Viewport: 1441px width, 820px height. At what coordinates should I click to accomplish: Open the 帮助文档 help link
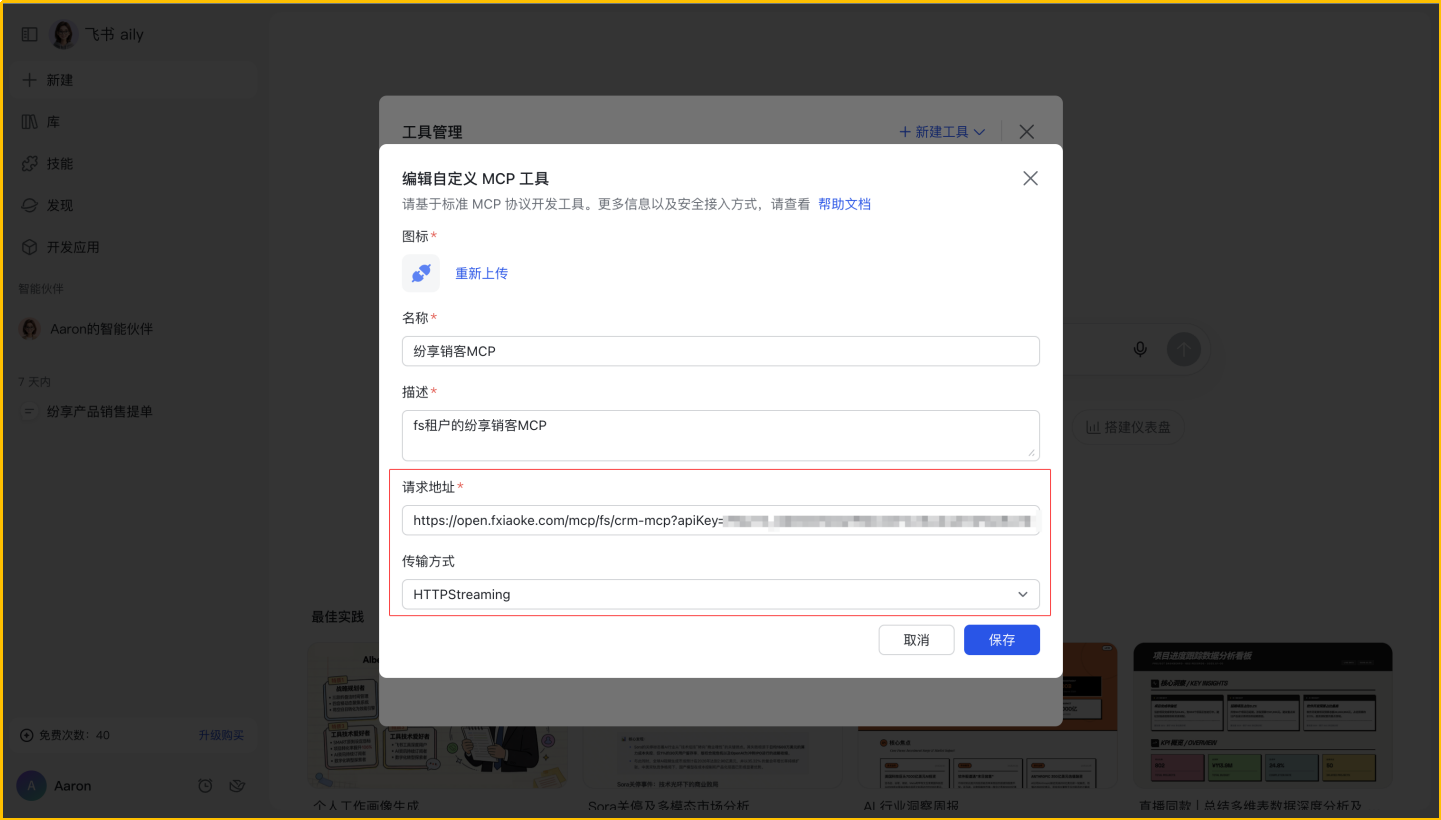click(844, 204)
